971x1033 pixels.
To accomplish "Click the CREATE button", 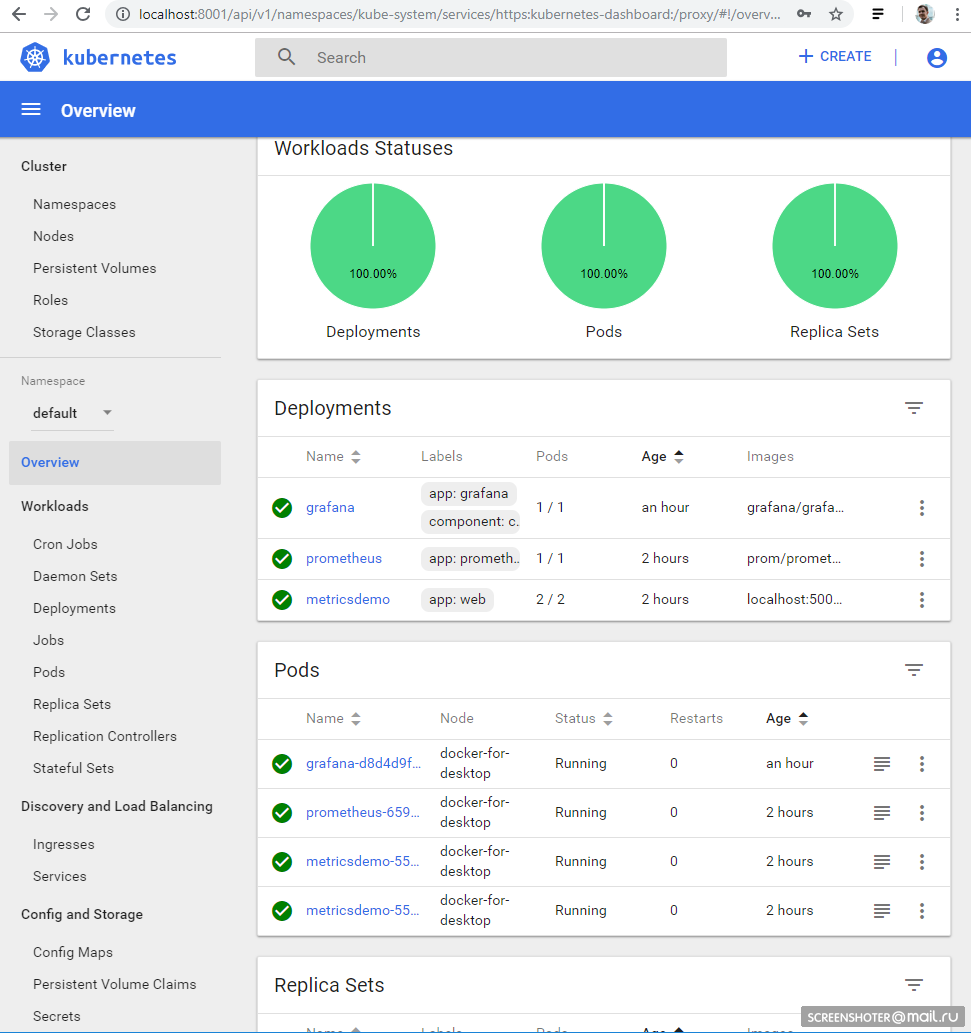I will pyautogui.click(x=835, y=57).
